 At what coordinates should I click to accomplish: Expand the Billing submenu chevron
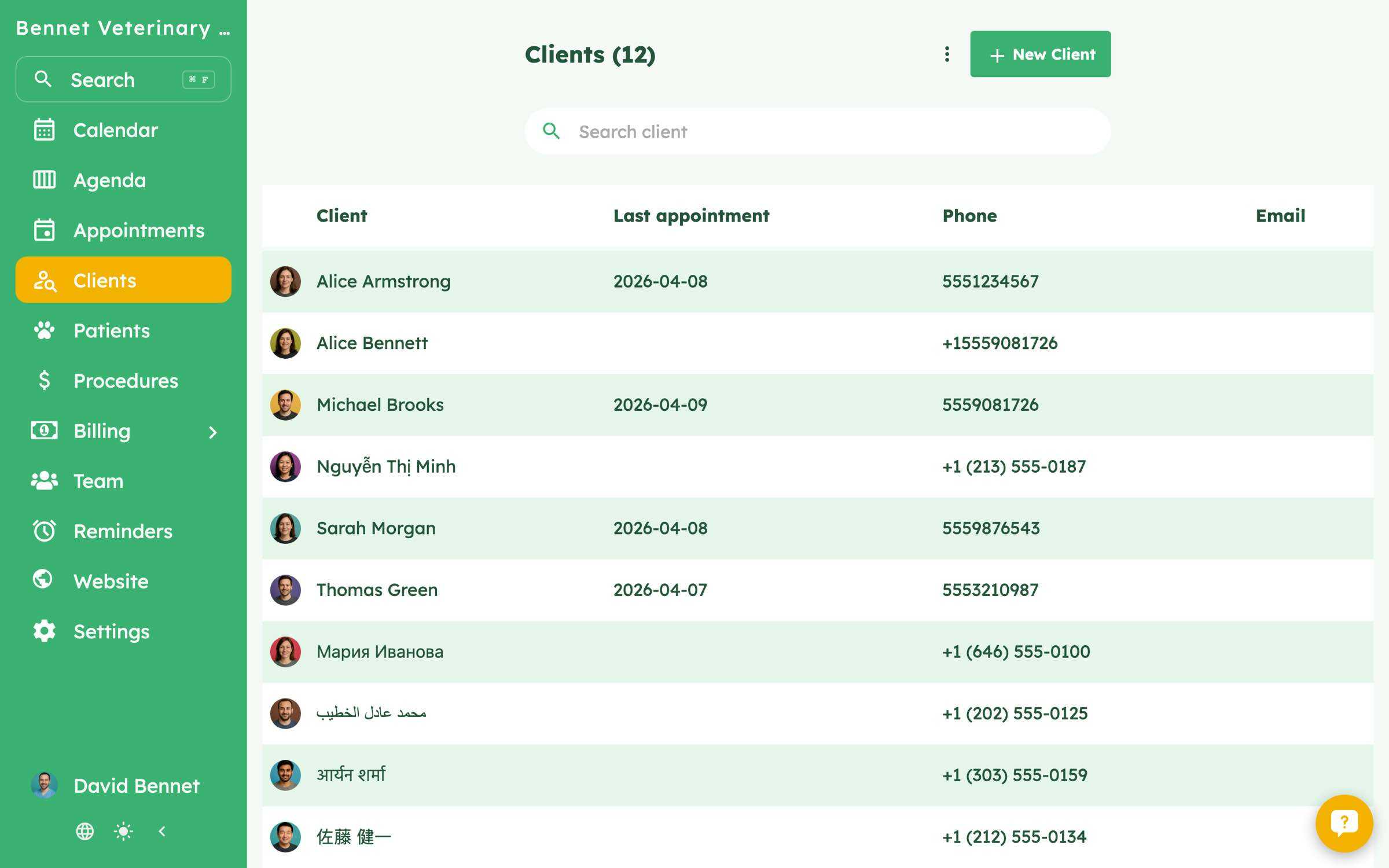pos(213,432)
